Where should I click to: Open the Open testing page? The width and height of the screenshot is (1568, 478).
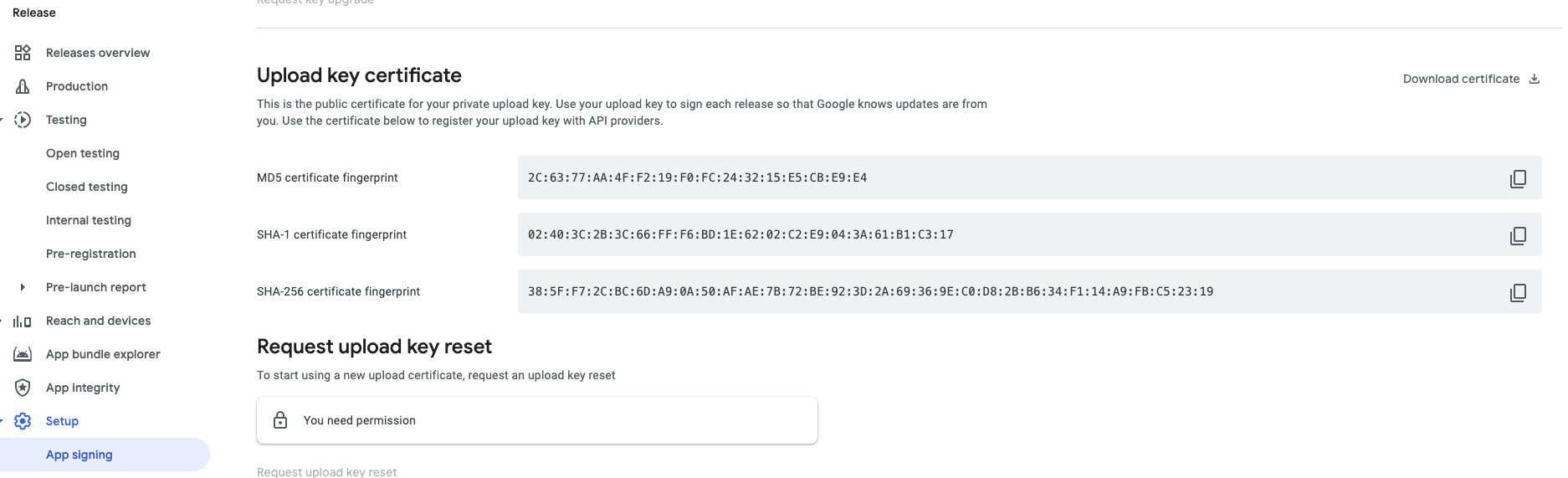coord(83,153)
